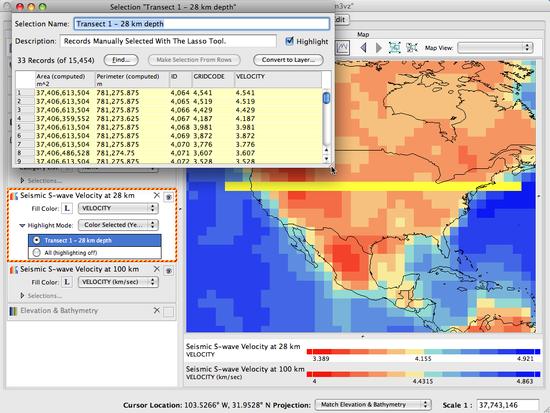
Task: Open the Highlight Mode dropdown
Action: (x=118, y=225)
